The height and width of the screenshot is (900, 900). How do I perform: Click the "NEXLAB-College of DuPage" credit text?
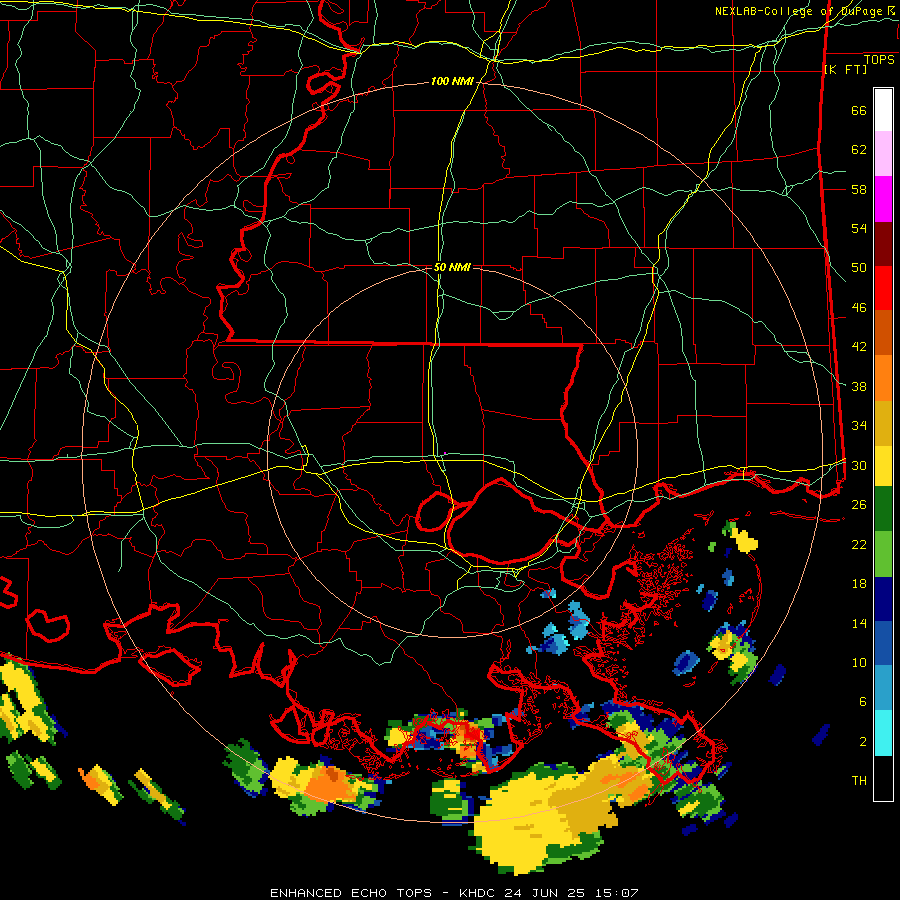(798, 11)
